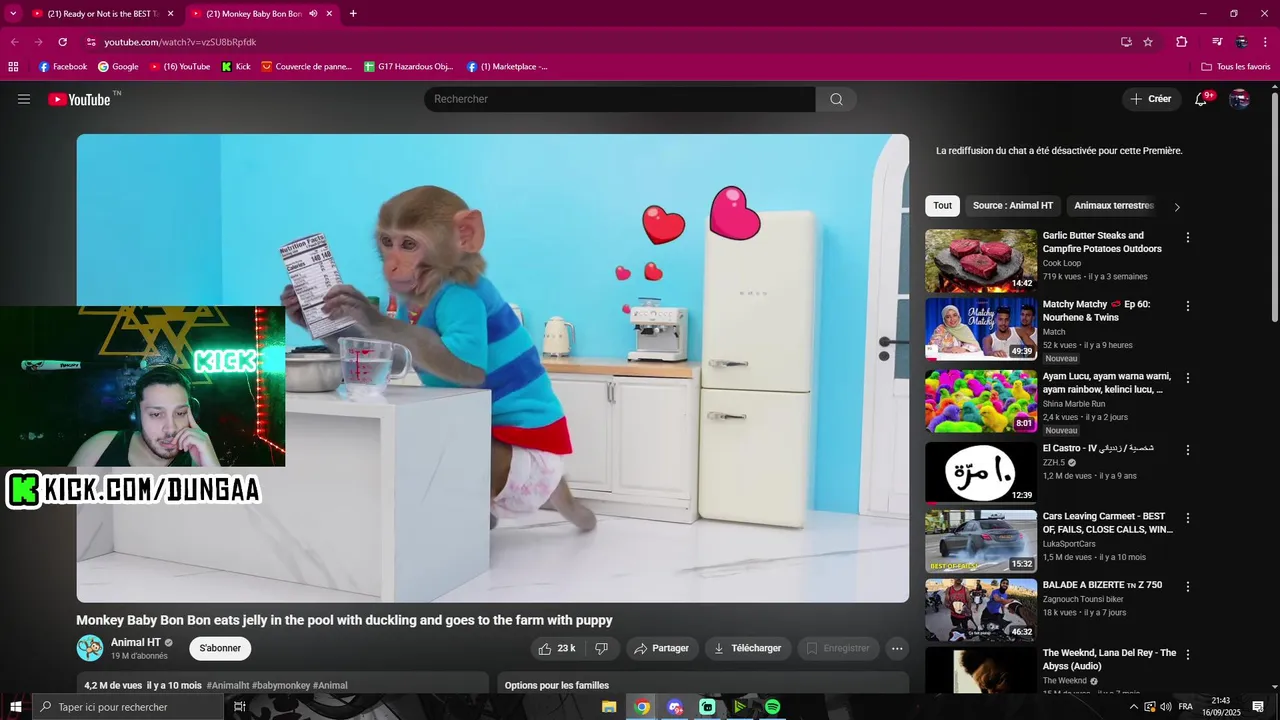Screen dimensions: 1280x720
Task: Open the Windows notification center
Action: (x=1258, y=707)
